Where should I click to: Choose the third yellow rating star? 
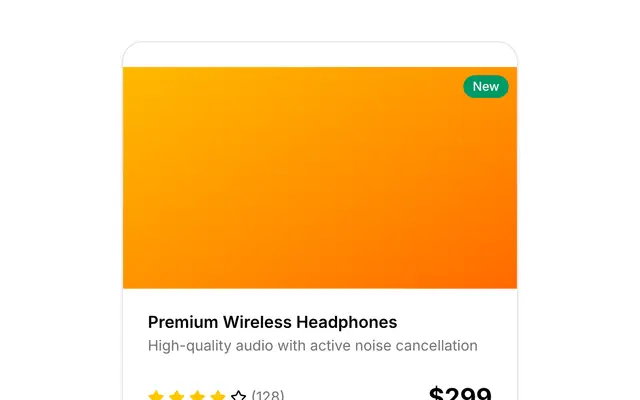(x=197, y=396)
